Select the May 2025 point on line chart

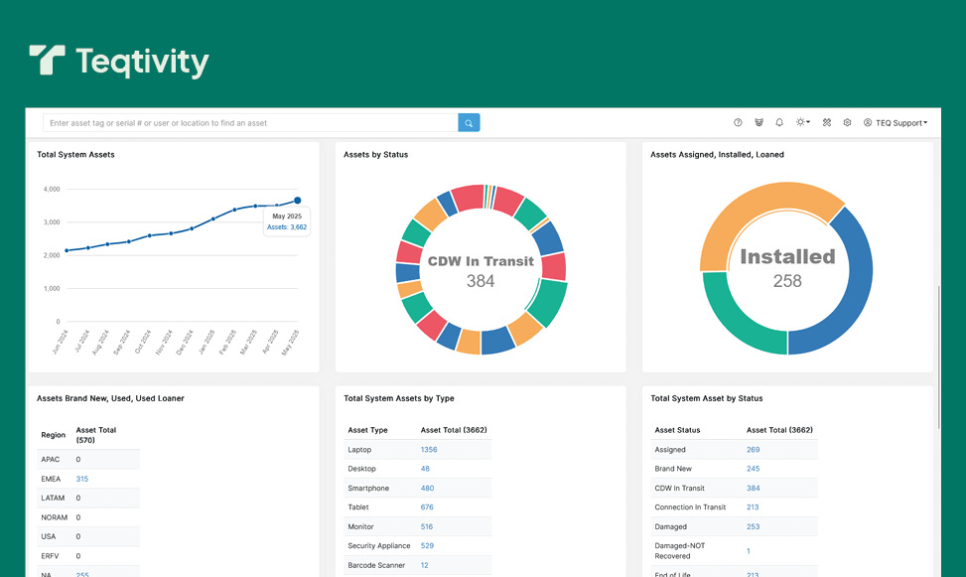point(297,200)
